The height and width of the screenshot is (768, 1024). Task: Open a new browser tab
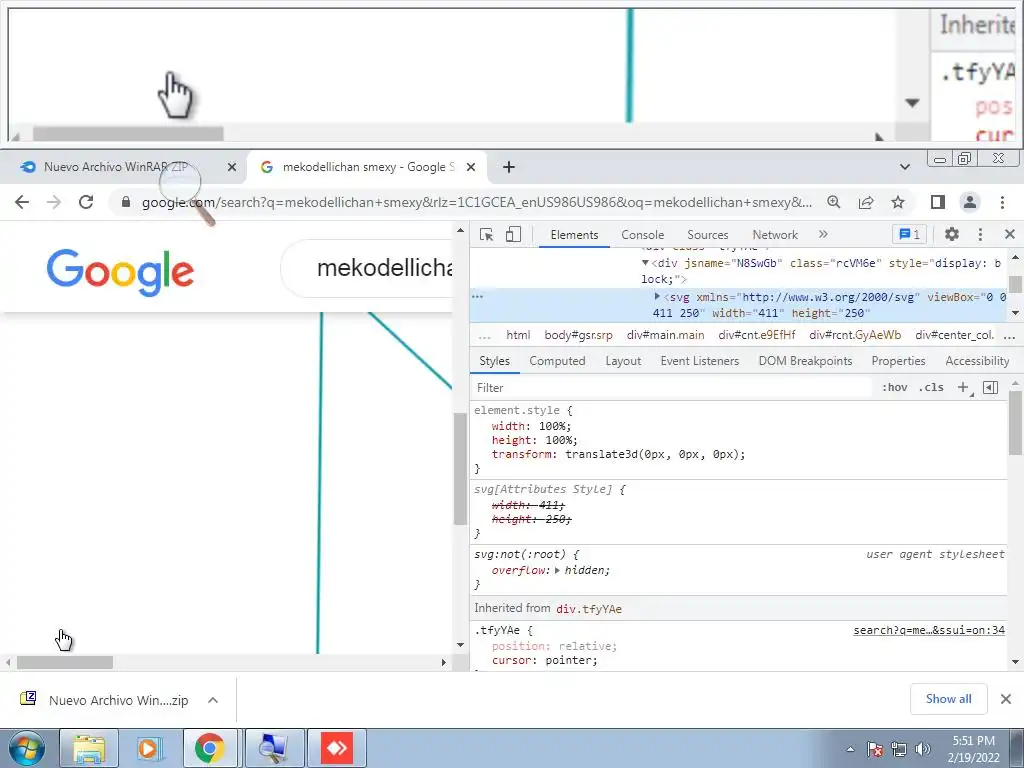click(509, 167)
